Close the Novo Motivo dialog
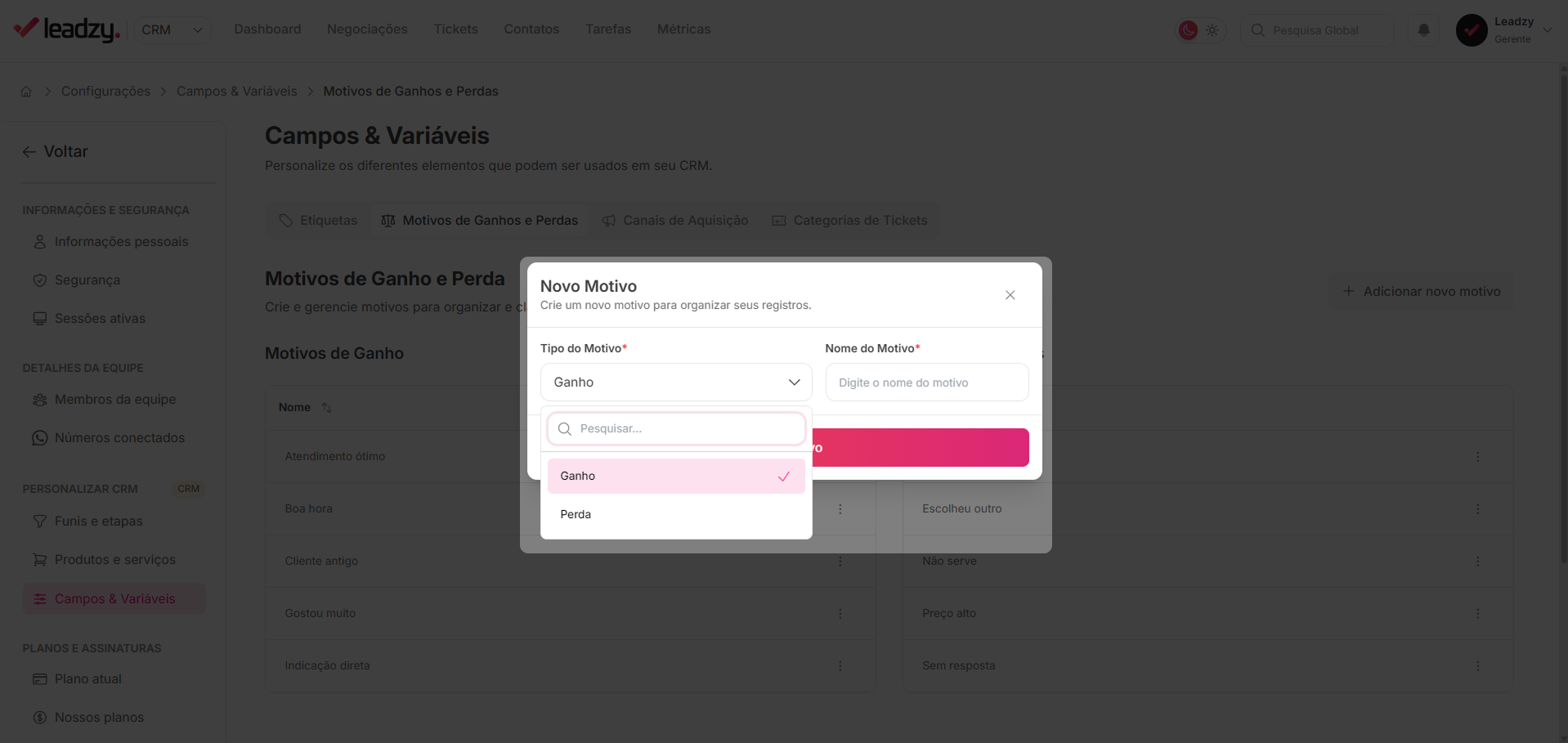 (x=1010, y=295)
